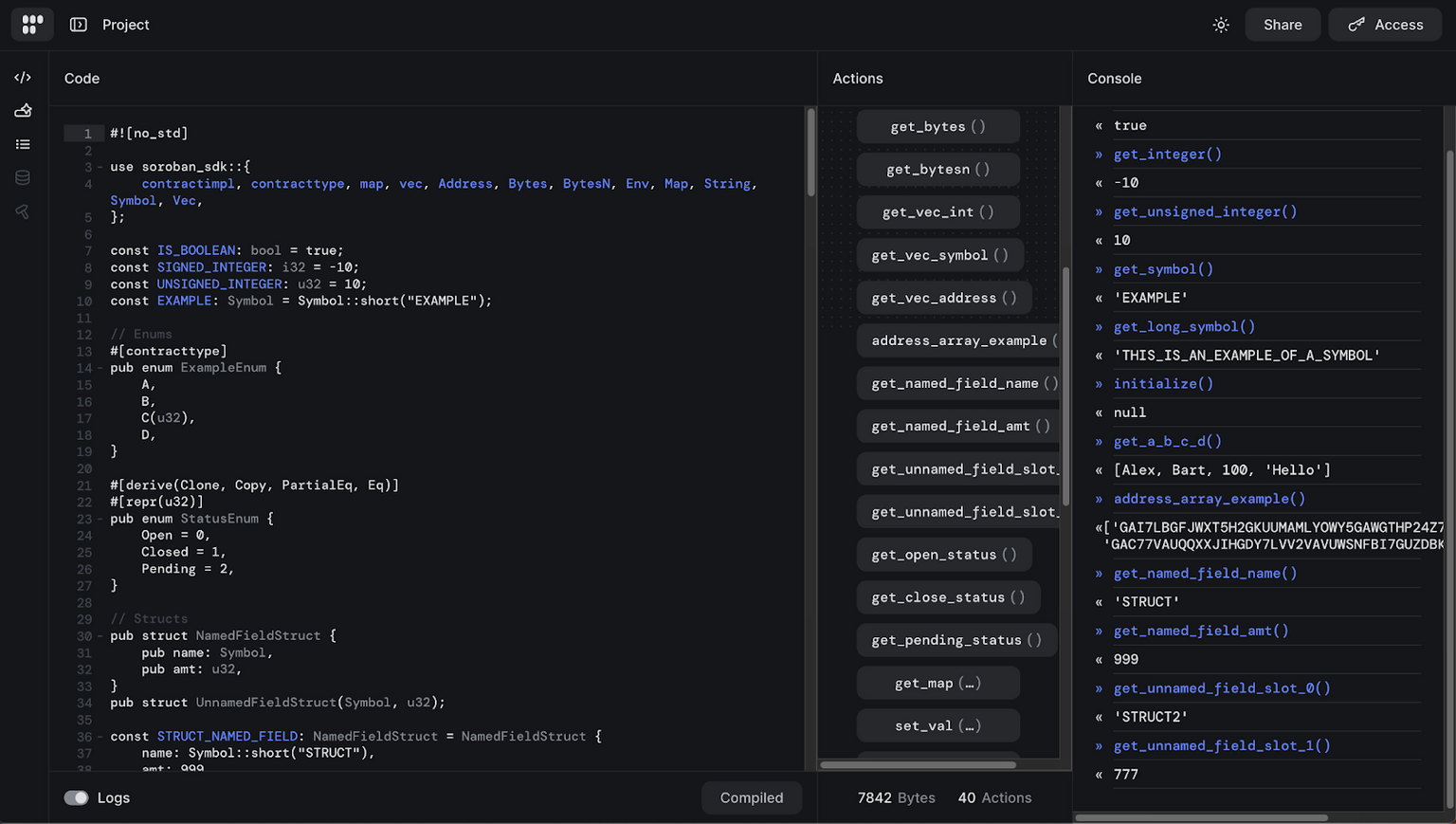Toggle the Logs switch
The width and height of the screenshot is (1456, 824).
76,797
